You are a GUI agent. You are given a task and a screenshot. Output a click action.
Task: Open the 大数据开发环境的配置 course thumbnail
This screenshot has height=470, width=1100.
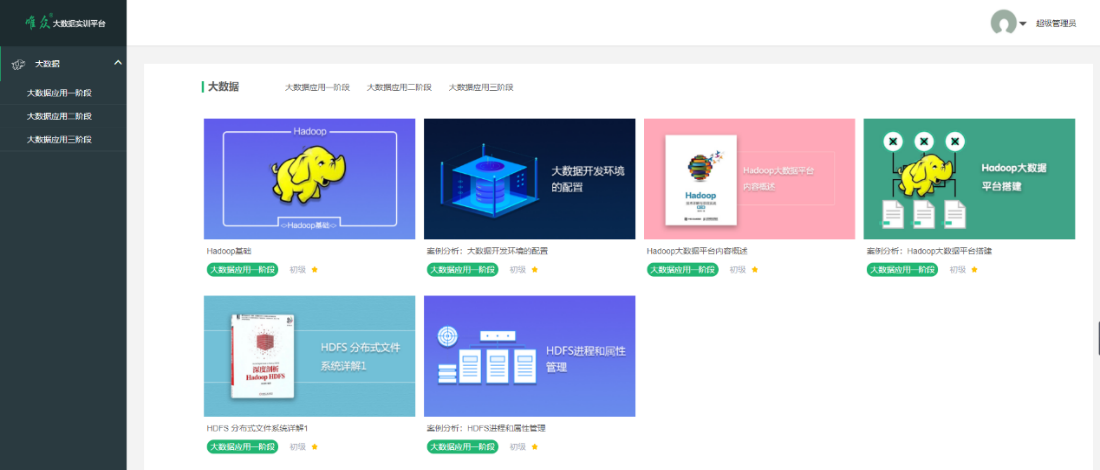[530, 179]
